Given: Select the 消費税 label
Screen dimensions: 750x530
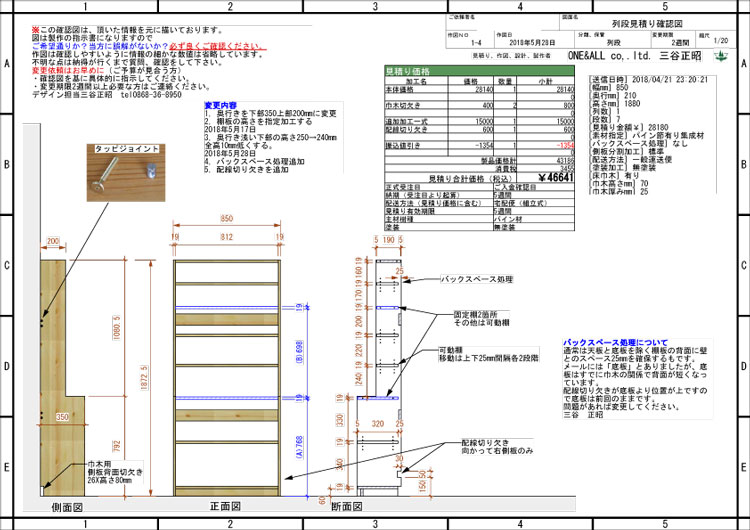Looking at the screenshot, I should (506, 169).
